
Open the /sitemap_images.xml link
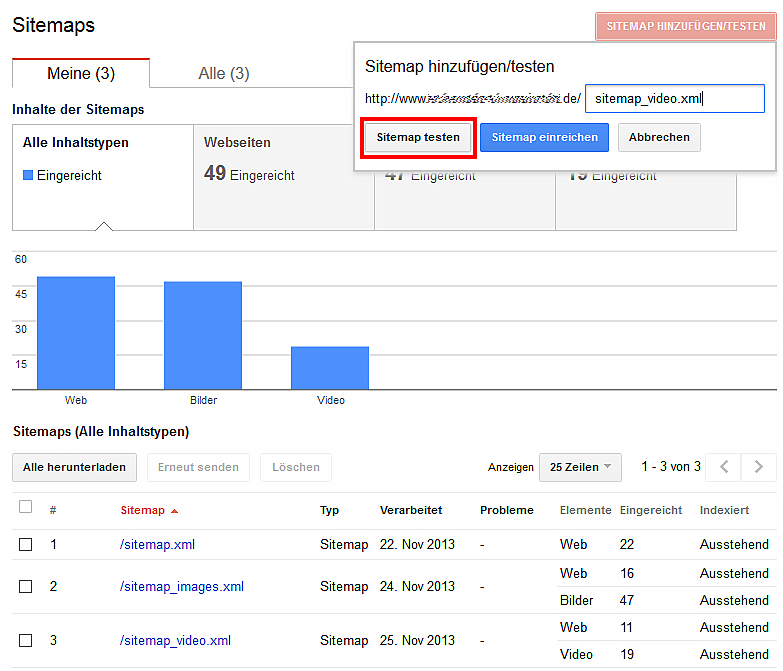(181, 587)
